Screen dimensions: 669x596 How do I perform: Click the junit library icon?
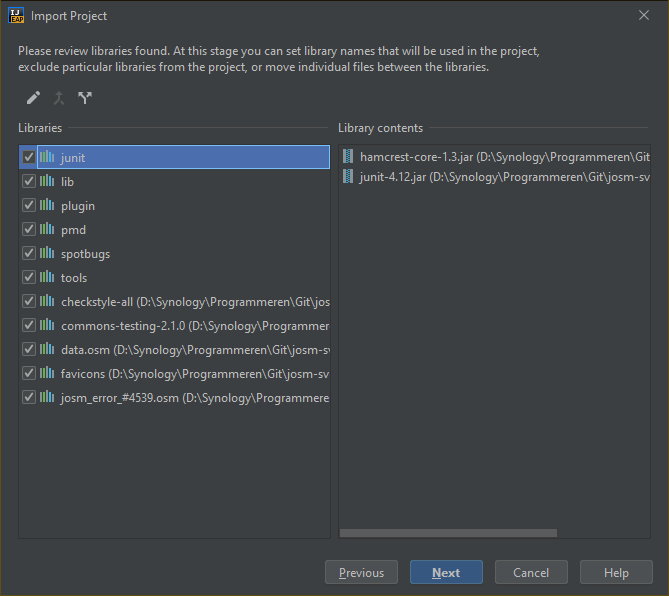[x=47, y=157]
